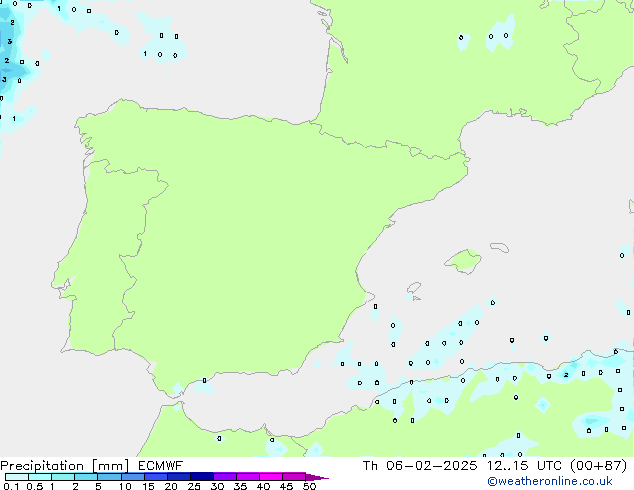Click the 40–45 mm magenta legend swatch
The height and width of the screenshot is (490, 634).
point(271,477)
